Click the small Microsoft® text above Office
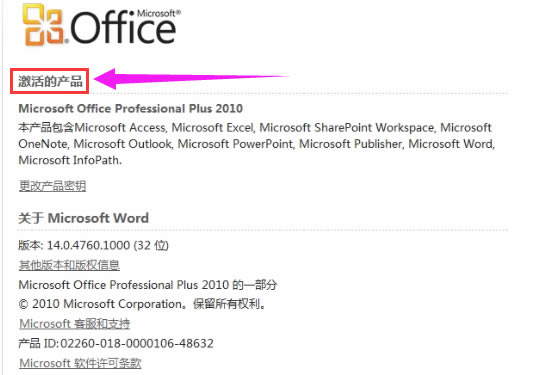Viewport: 545px width, 375px height. tap(159, 13)
